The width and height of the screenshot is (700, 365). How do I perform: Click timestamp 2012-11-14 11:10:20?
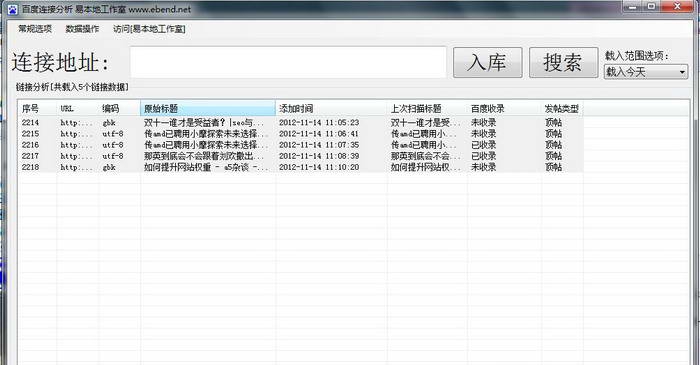tap(319, 167)
